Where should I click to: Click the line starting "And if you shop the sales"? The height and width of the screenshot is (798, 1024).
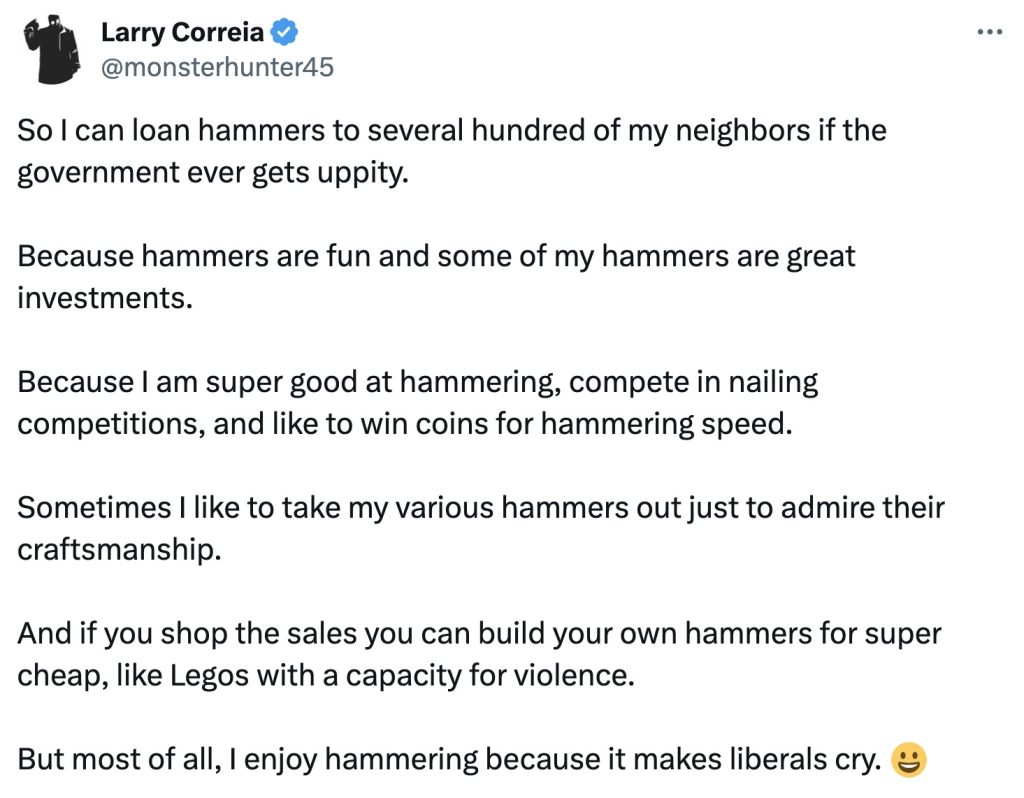pos(479,634)
